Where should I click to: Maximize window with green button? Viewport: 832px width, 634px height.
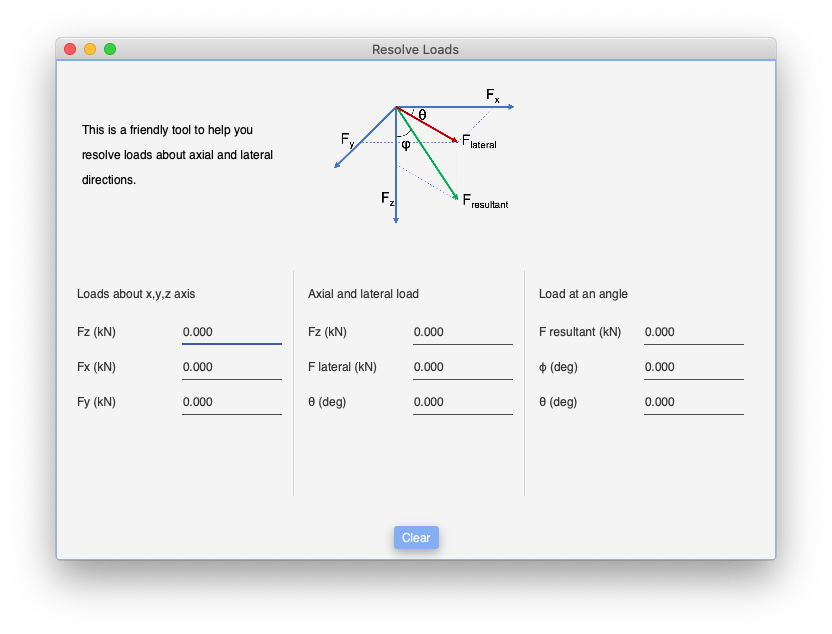click(110, 49)
